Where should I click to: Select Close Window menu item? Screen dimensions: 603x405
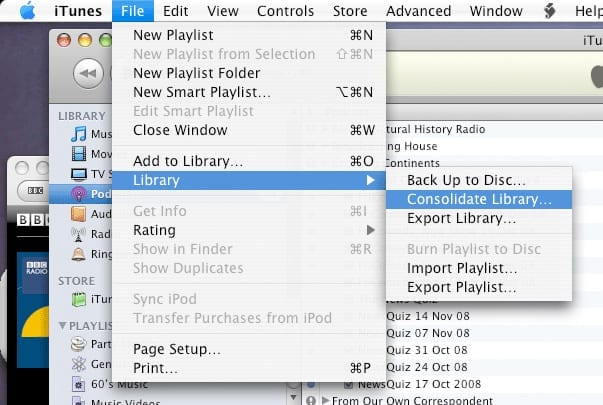coord(249,130)
